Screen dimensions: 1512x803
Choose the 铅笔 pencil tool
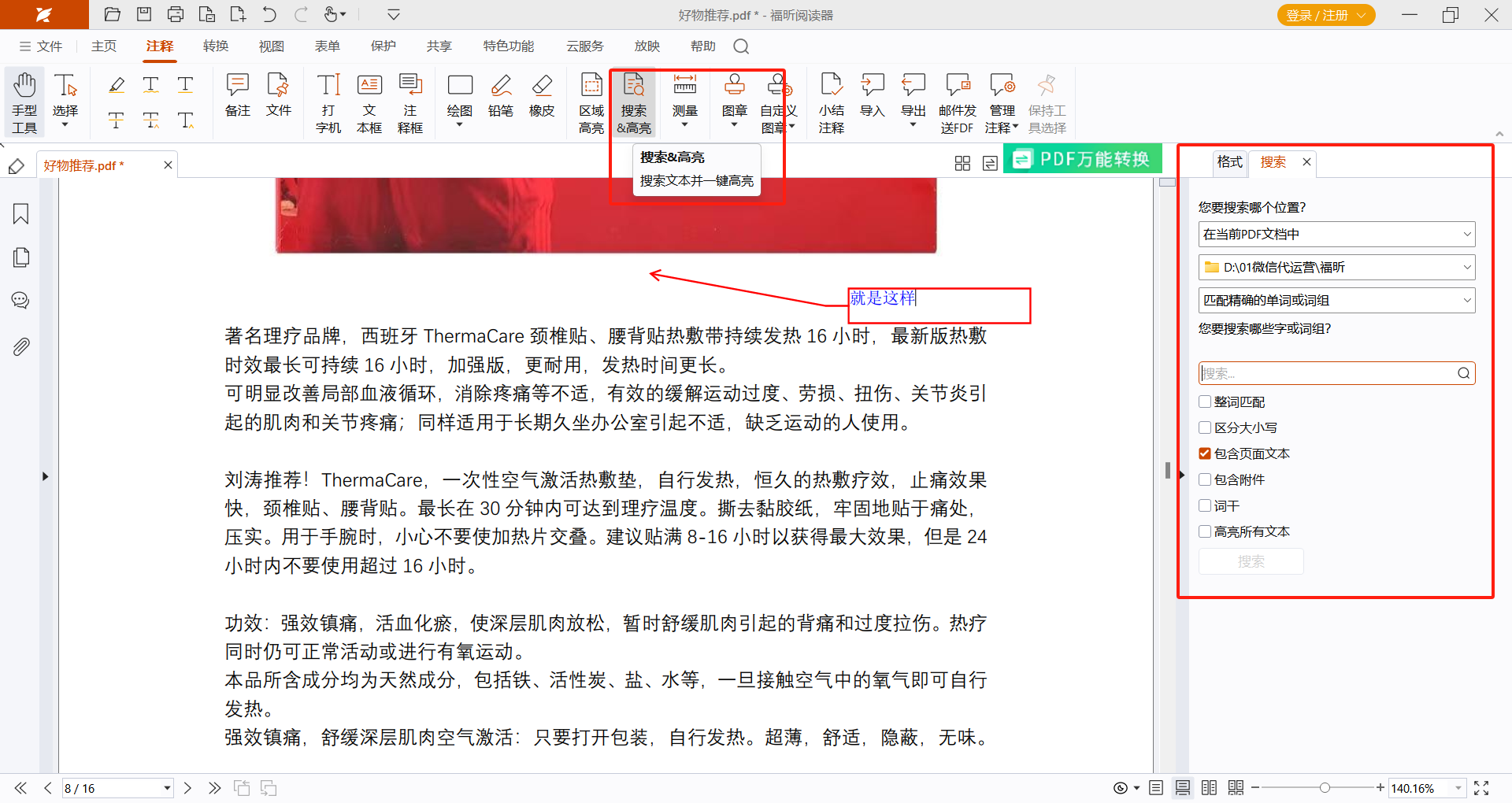(x=501, y=95)
